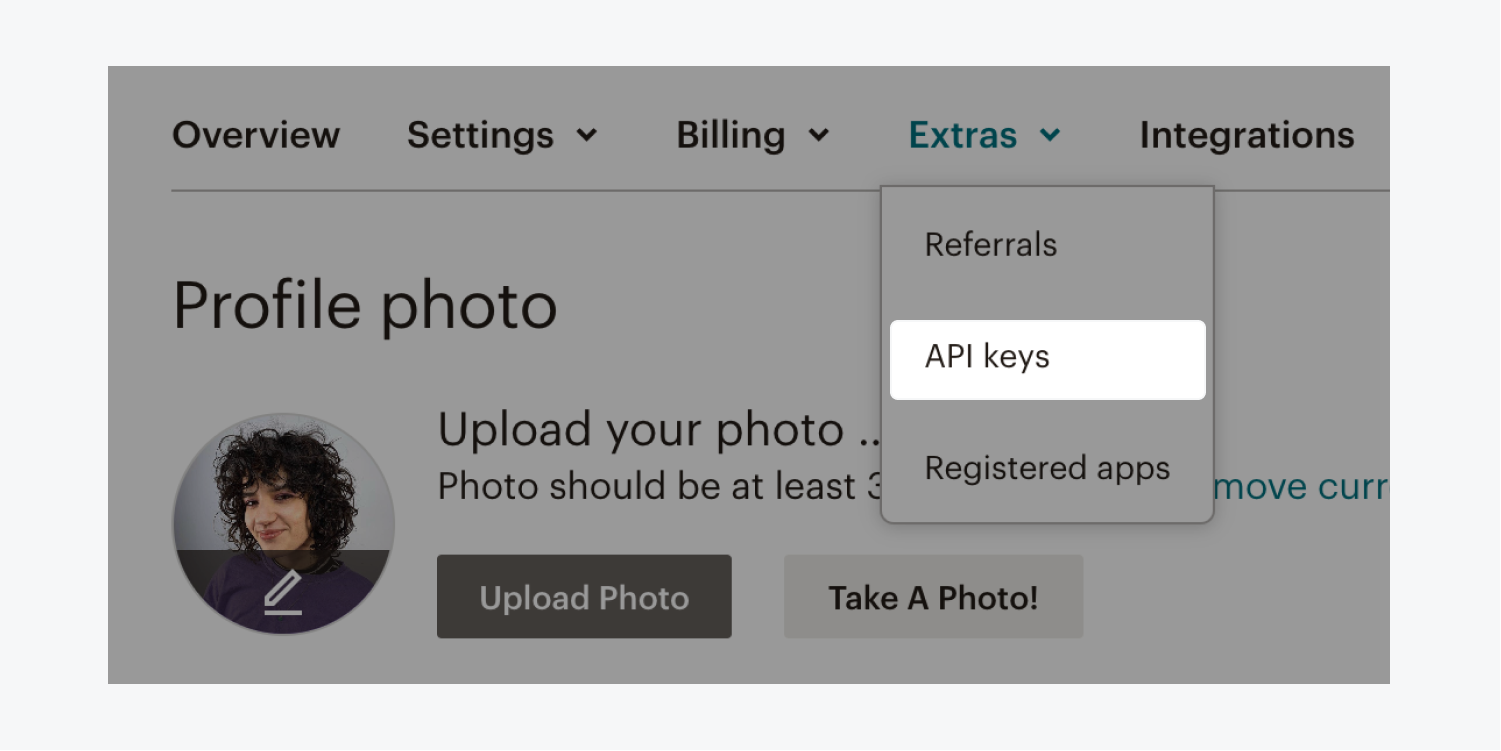
Task: Click the green Extras navigation label
Action: [963, 135]
